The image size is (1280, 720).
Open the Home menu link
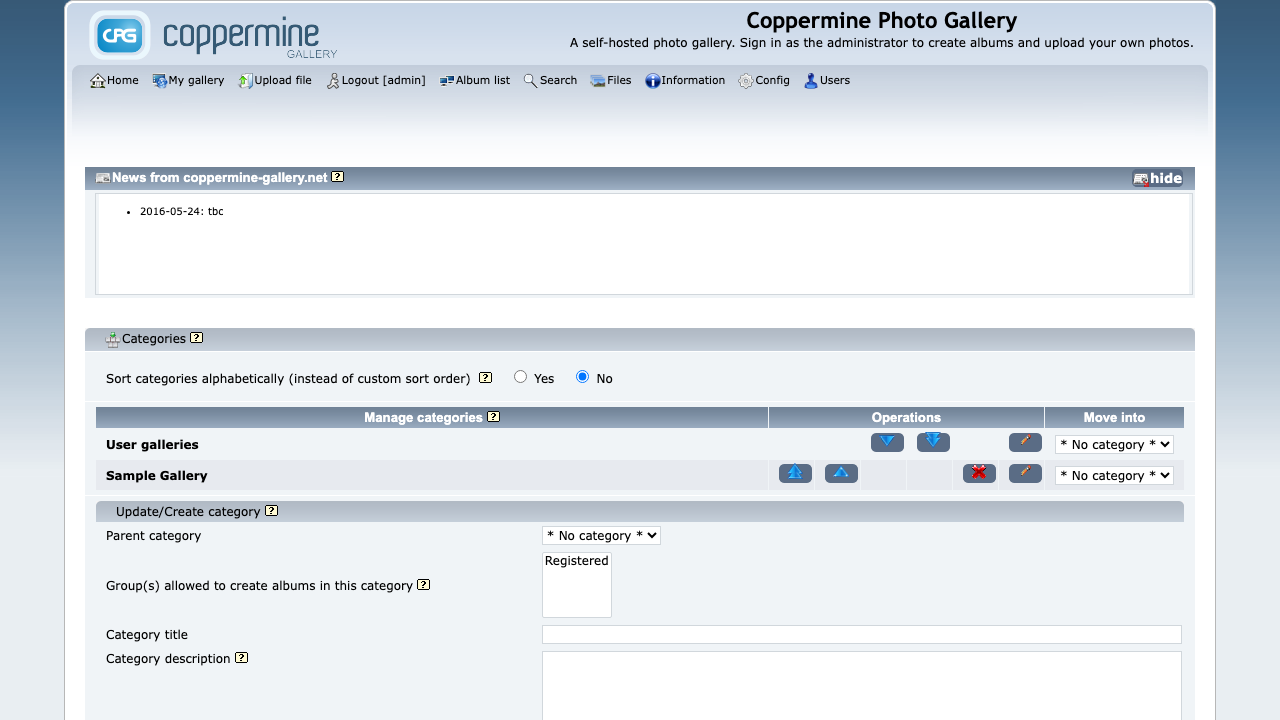pos(114,80)
